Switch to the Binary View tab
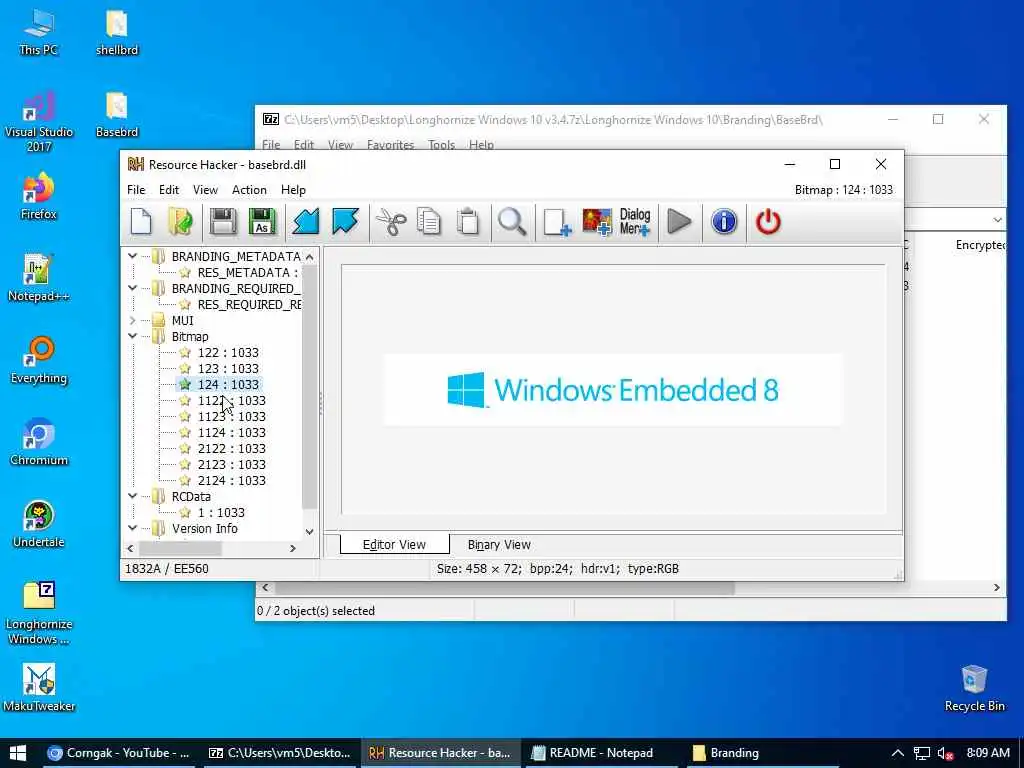Viewport: 1024px width, 768px height. pyautogui.click(x=499, y=545)
